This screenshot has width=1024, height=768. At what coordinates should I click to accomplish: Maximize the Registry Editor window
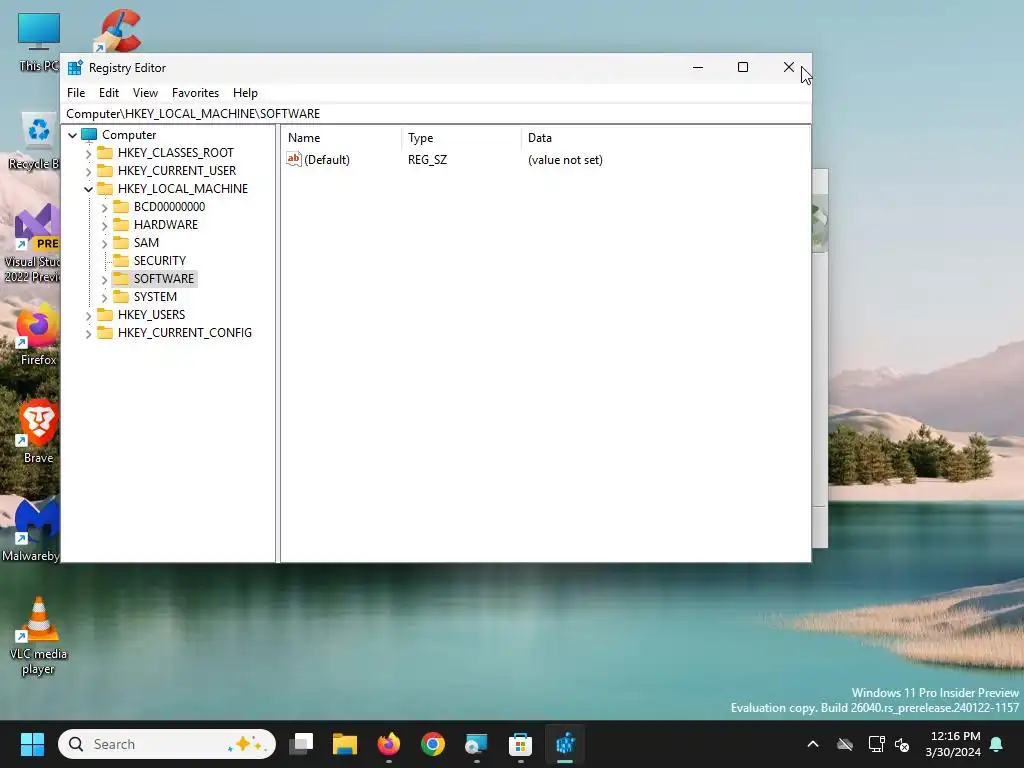tap(743, 67)
